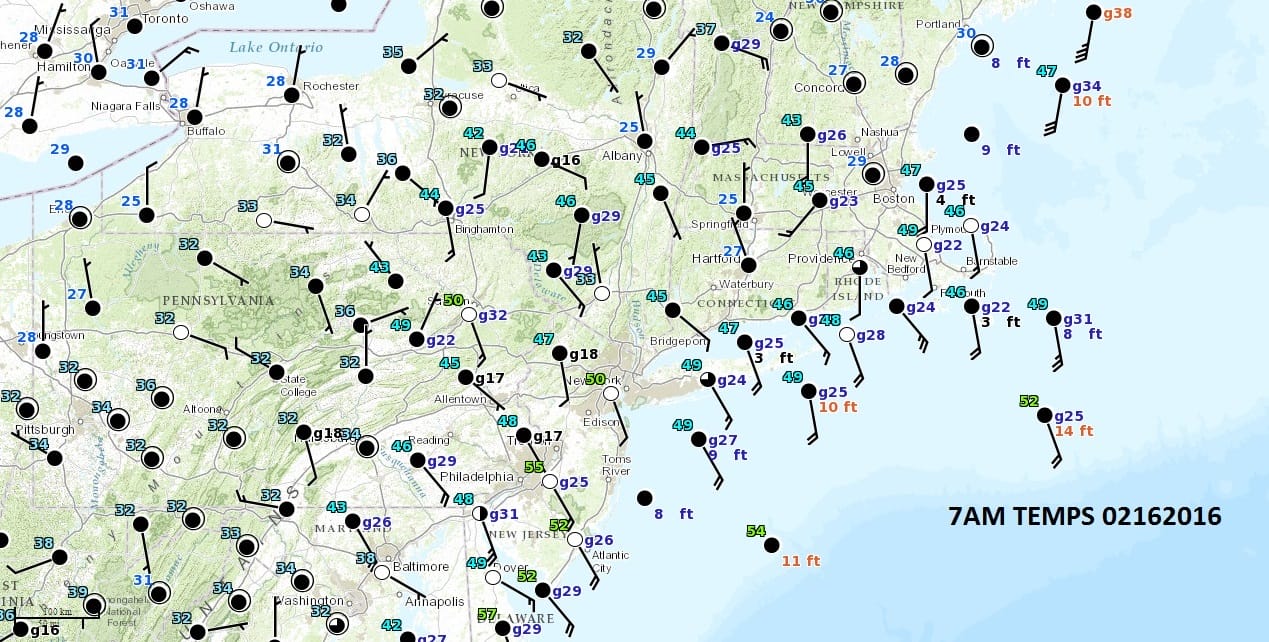Click the buoy marker beside 11 ft label

click(771, 545)
